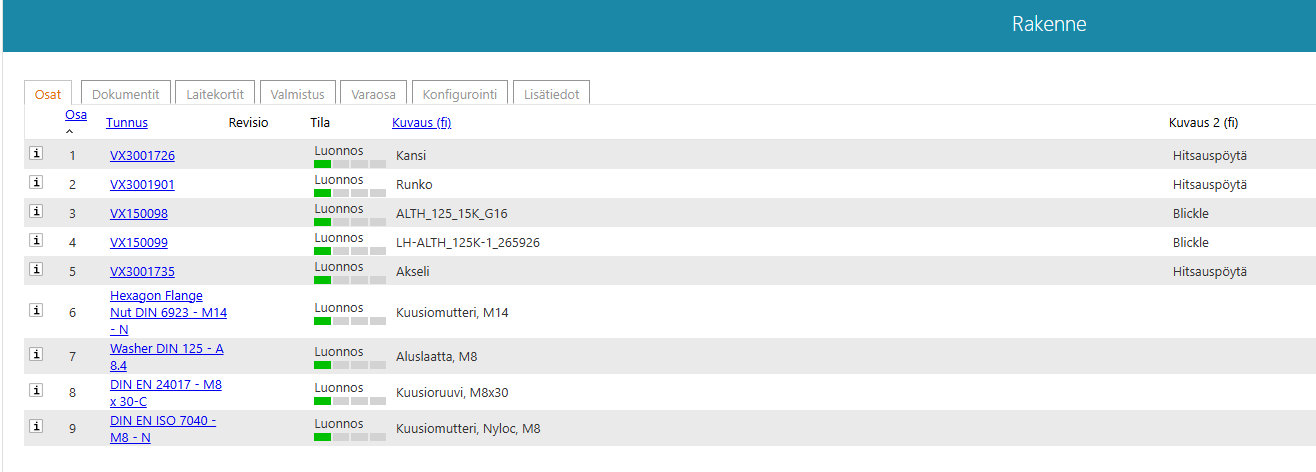Viewport: 1316px width, 472px height.
Task: Click the info icon for row 1 Kansi
Action: (36, 154)
